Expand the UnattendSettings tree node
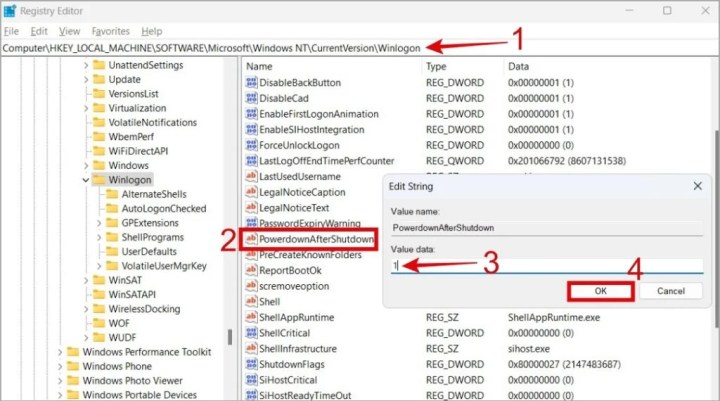720x401 pixels. pyautogui.click(x=86, y=65)
